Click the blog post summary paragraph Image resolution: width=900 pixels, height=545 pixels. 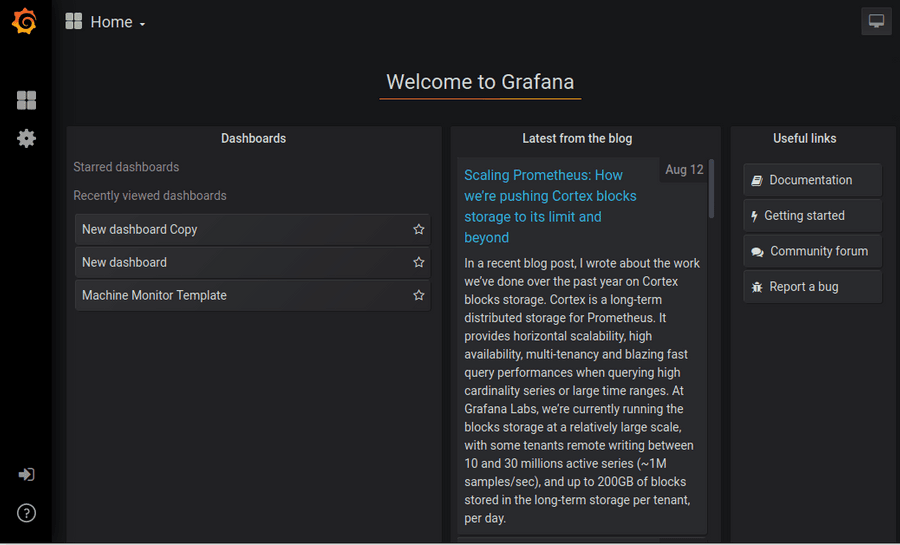pyautogui.click(x=582, y=391)
